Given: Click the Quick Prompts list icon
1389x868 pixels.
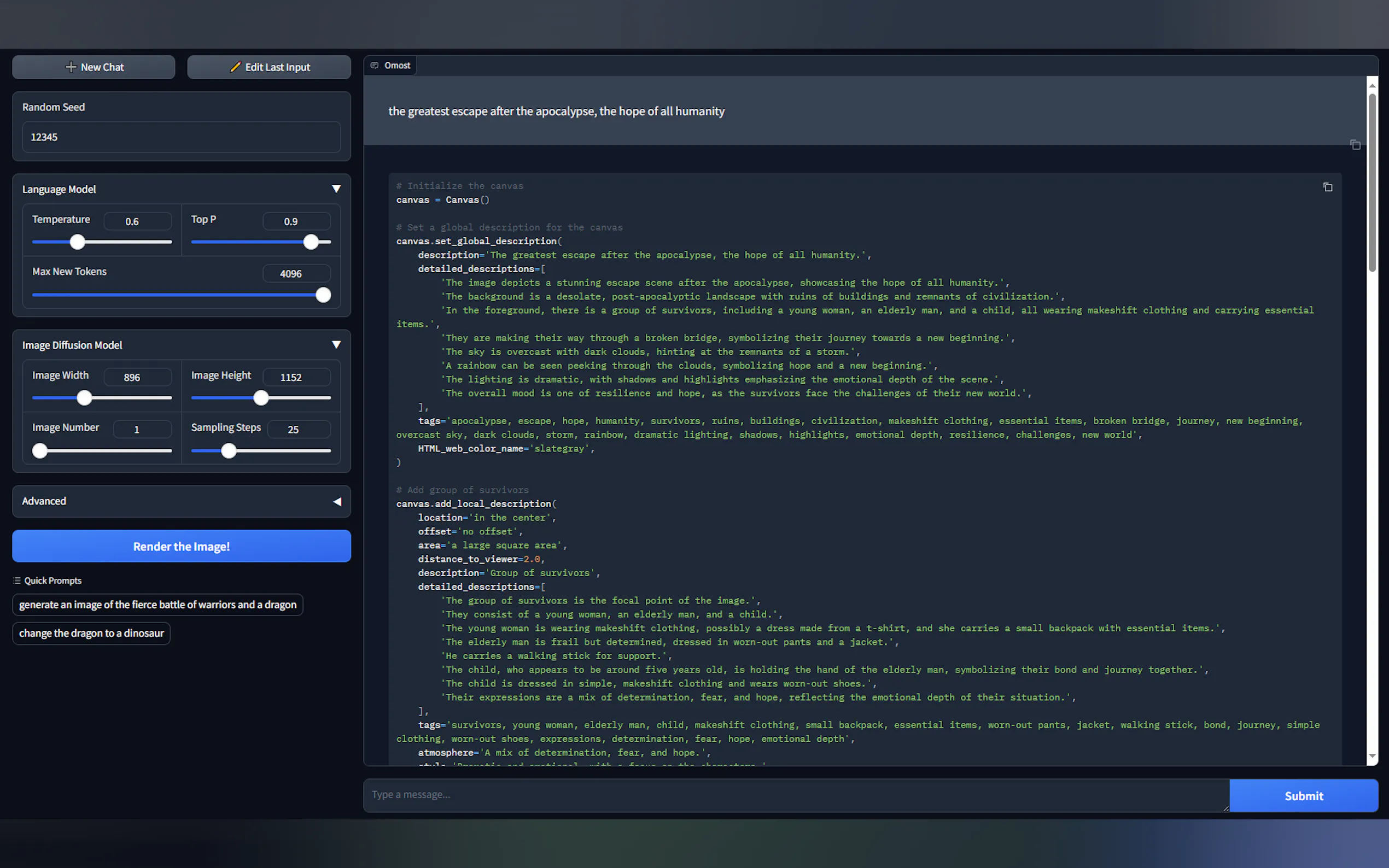Looking at the screenshot, I should point(16,580).
